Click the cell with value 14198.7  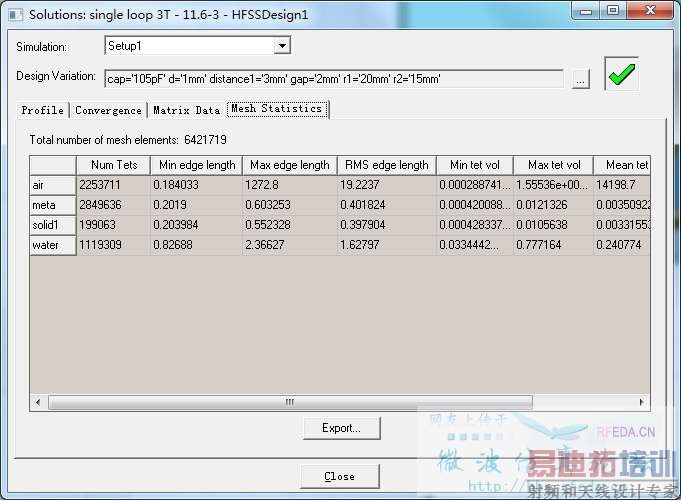(x=622, y=185)
